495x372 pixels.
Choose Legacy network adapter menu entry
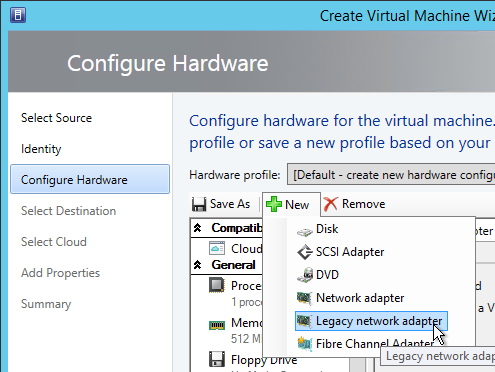coord(371,321)
